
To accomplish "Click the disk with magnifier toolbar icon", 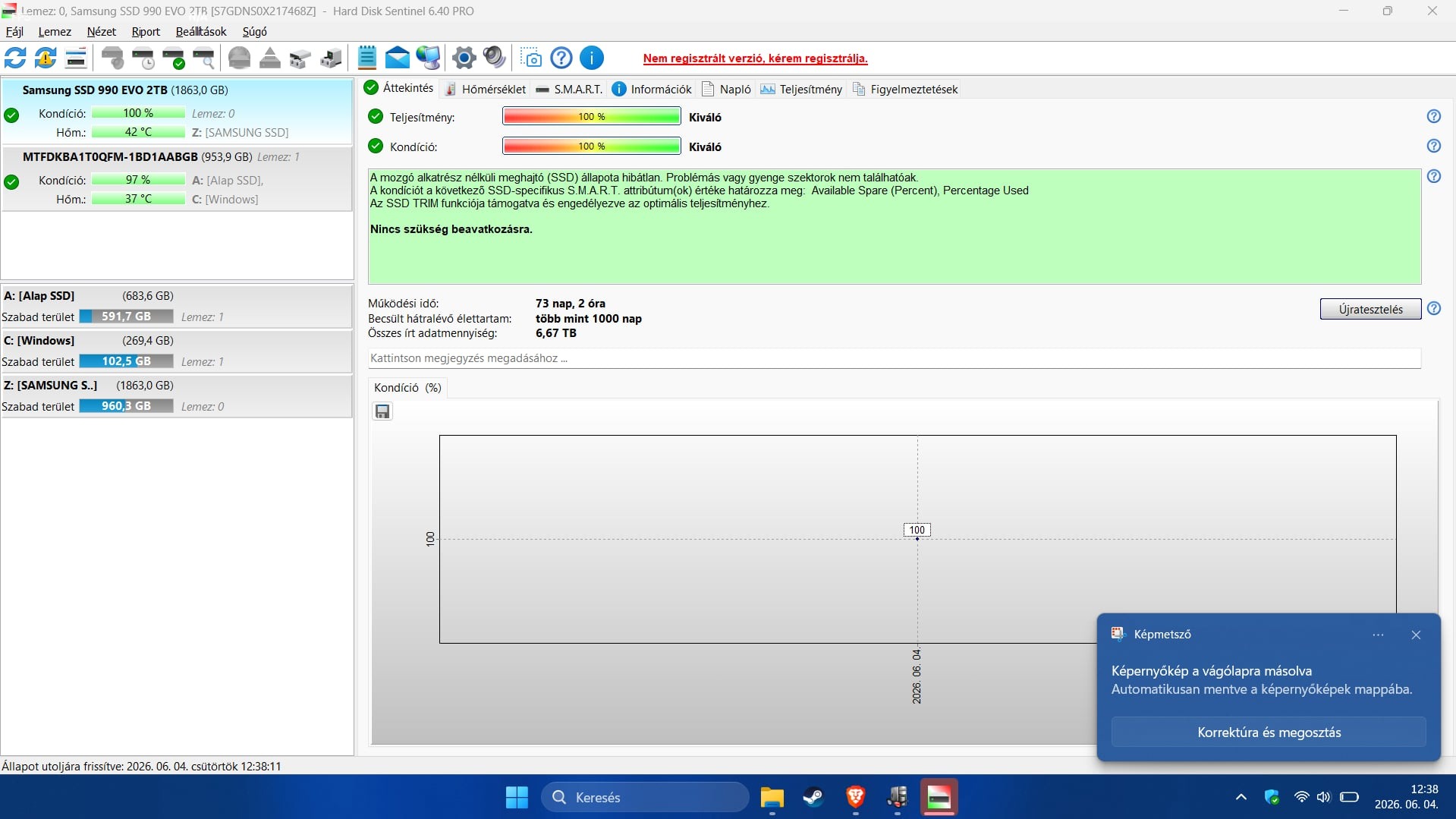I will [x=204, y=58].
